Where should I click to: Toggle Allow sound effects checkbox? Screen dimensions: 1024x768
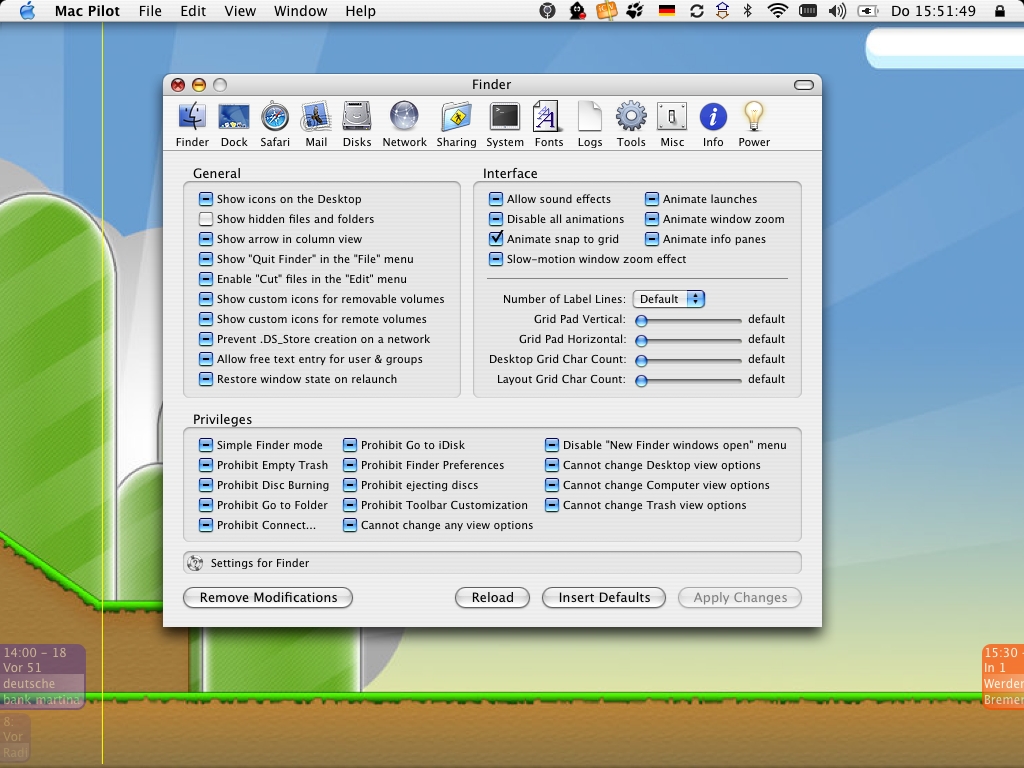pyautogui.click(x=496, y=199)
